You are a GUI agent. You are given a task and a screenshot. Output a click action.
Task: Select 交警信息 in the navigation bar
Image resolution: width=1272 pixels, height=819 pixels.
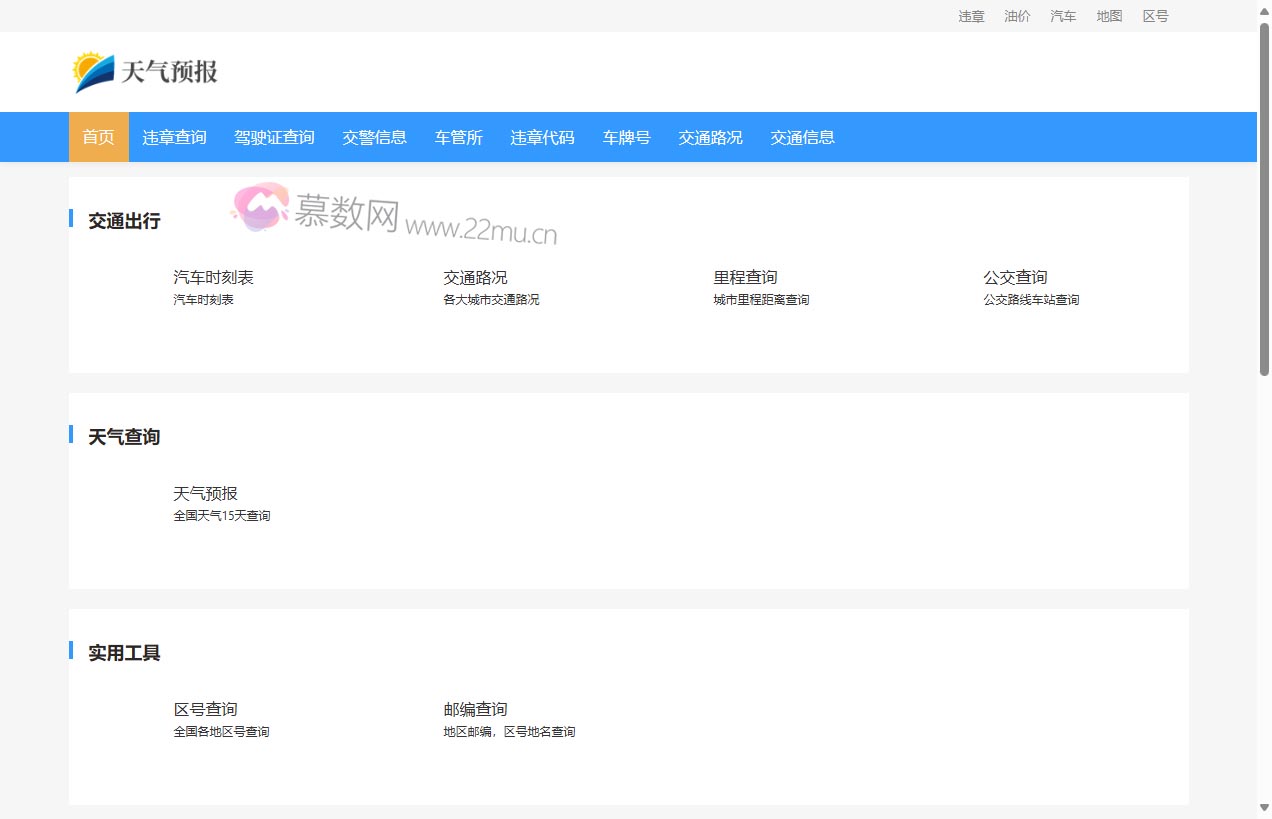[374, 137]
